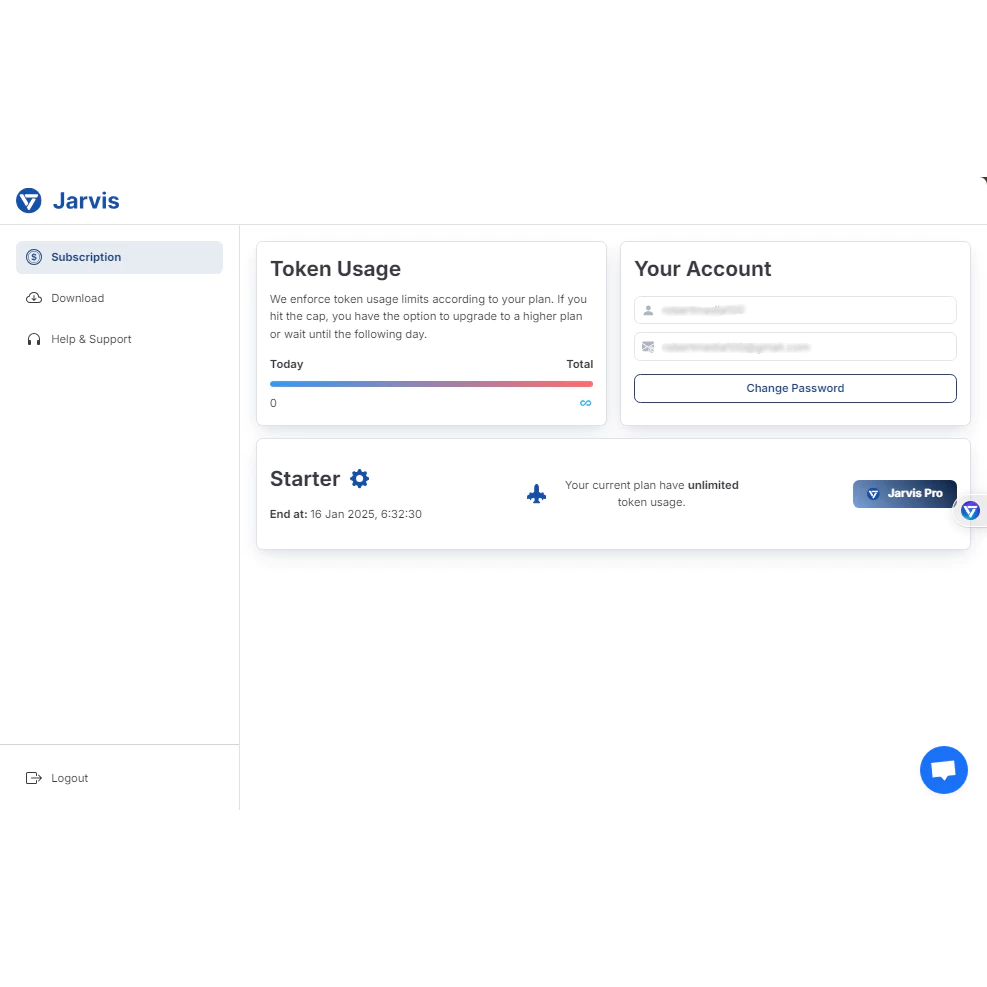Image resolution: width=987 pixels, height=987 pixels.
Task: Click the Starter plan gear icon
Action: pos(360,479)
